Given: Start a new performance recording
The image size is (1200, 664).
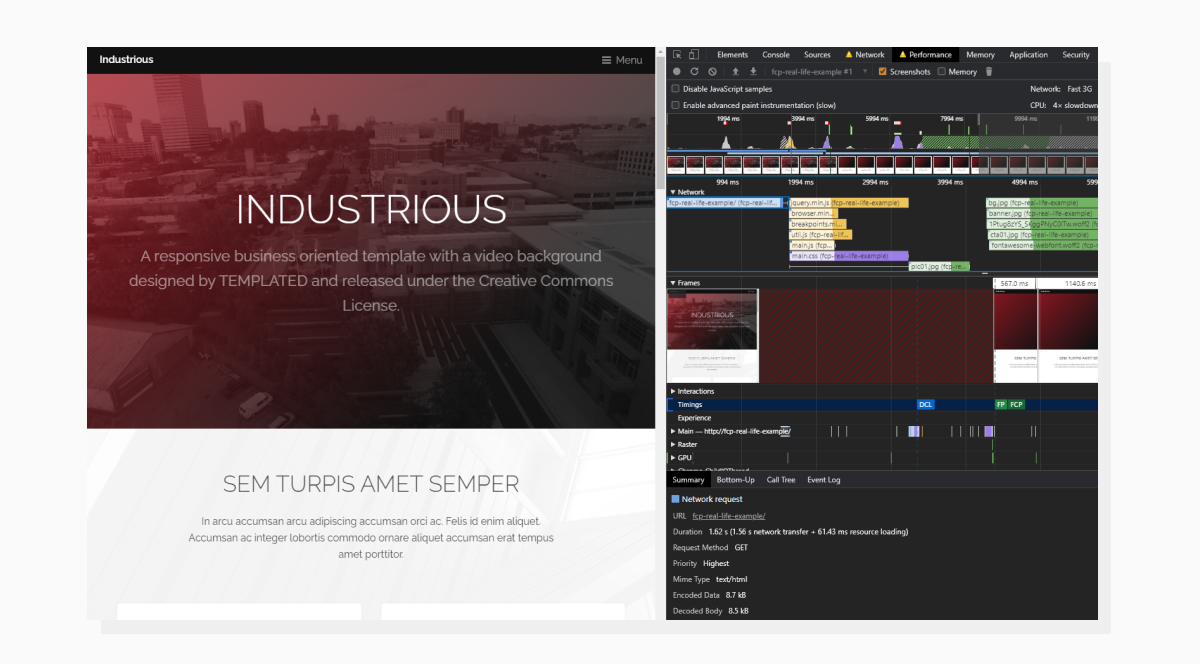Looking at the screenshot, I should (x=677, y=72).
